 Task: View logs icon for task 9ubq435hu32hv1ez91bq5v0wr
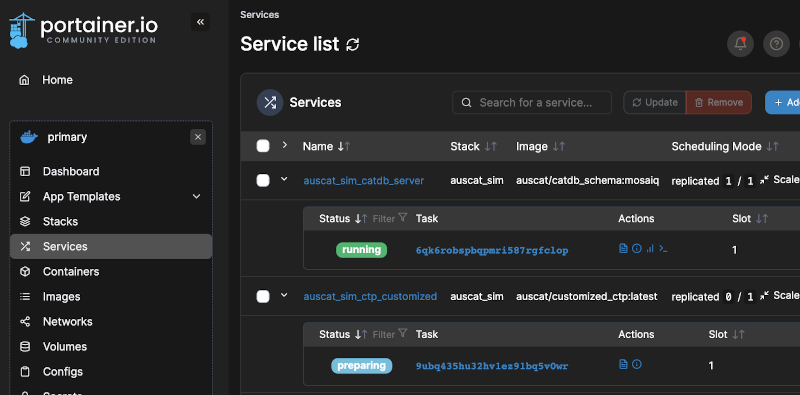[622, 364]
